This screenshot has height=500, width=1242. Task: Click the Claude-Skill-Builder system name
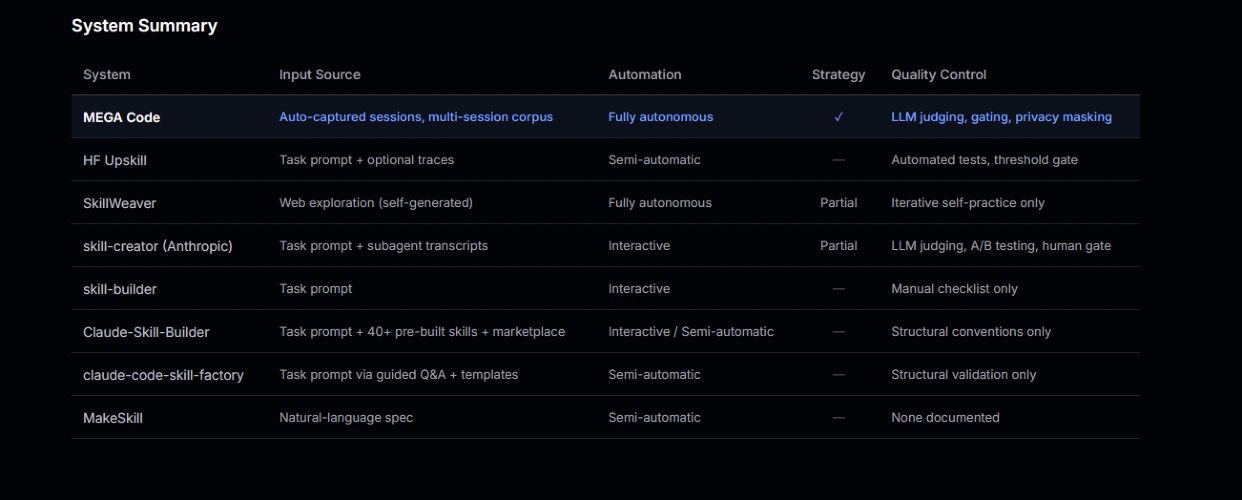tap(146, 332)
